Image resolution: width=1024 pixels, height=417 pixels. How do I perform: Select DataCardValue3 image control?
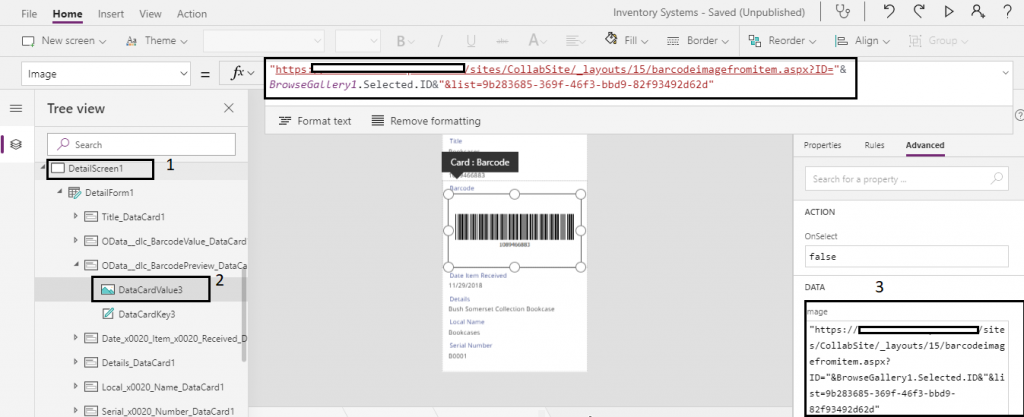pyautogui.click(x=150, y=290)
